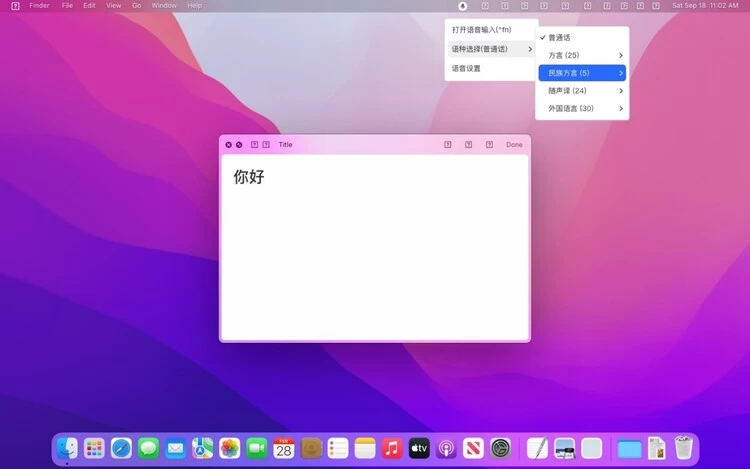Screen dimensions: 750x469
Task: Open Podcasts app from dock
Action: click(446, 448)
